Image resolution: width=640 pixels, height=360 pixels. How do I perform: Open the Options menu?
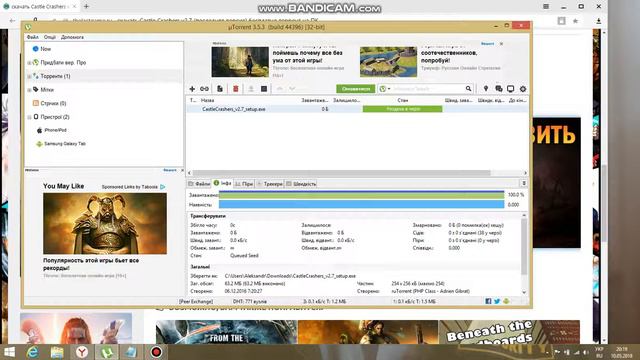50,37
